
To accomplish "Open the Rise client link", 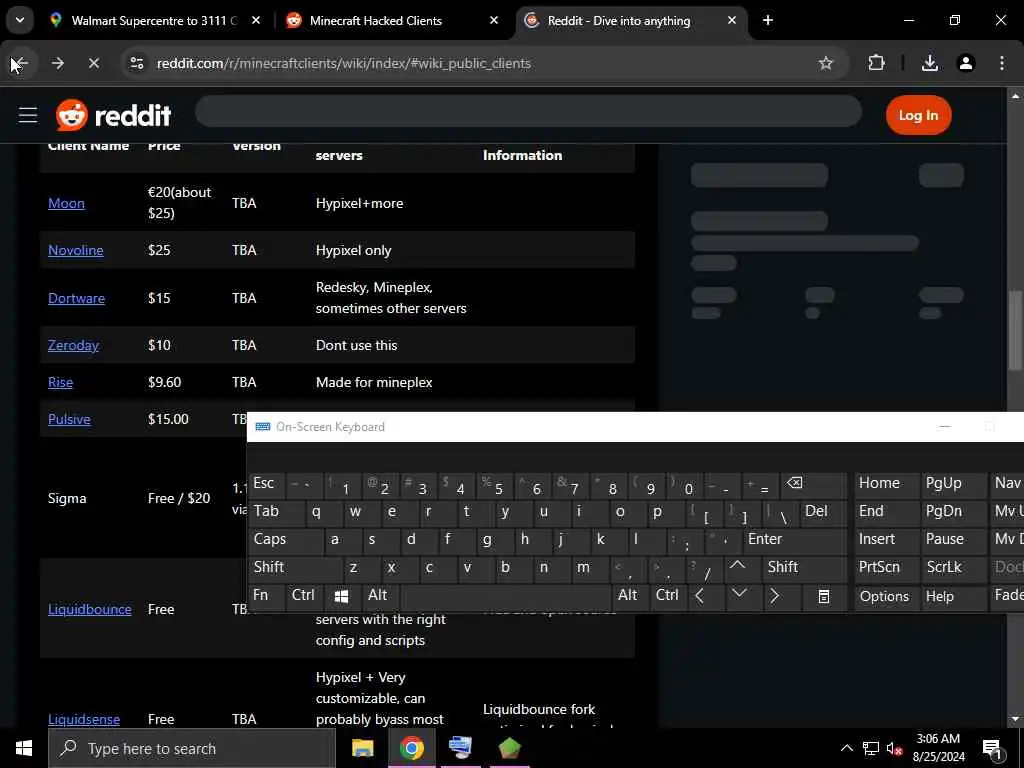I will click(x=60, y=382).
